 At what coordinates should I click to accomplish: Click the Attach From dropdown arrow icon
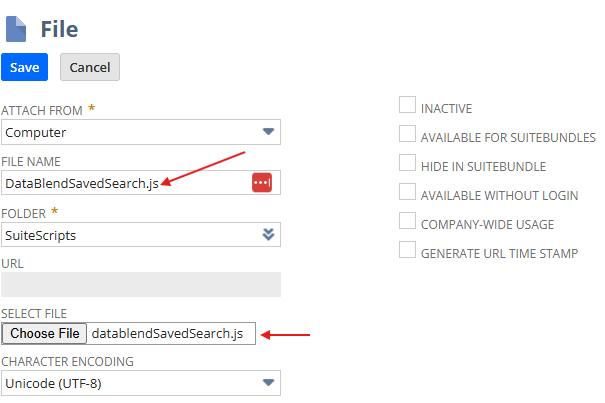coord(268,132)
